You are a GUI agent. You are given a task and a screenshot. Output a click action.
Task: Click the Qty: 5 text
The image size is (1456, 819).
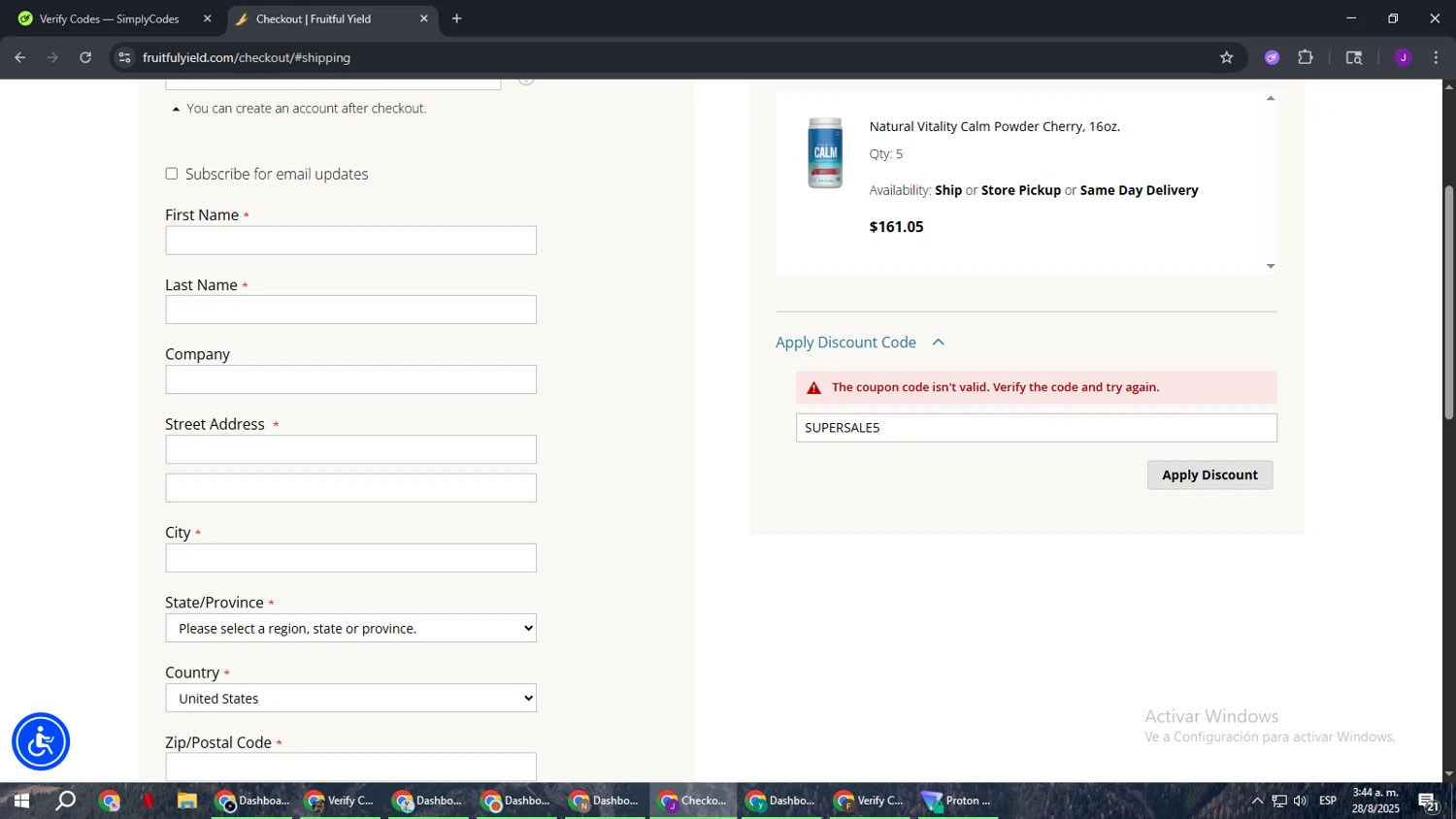point(885,154)
